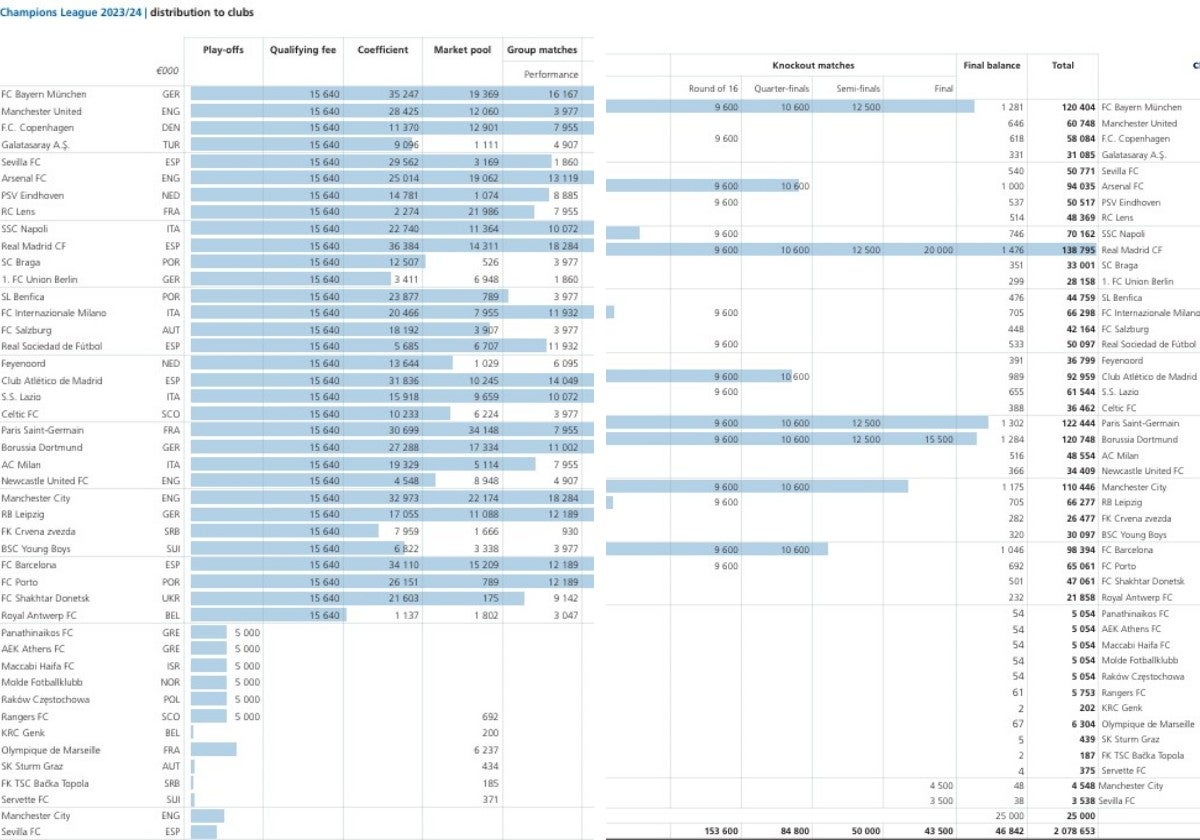The image size is (1200, 840).
Task: Click market pool value 21 986 for RC Lens
Action: [483, 212]
